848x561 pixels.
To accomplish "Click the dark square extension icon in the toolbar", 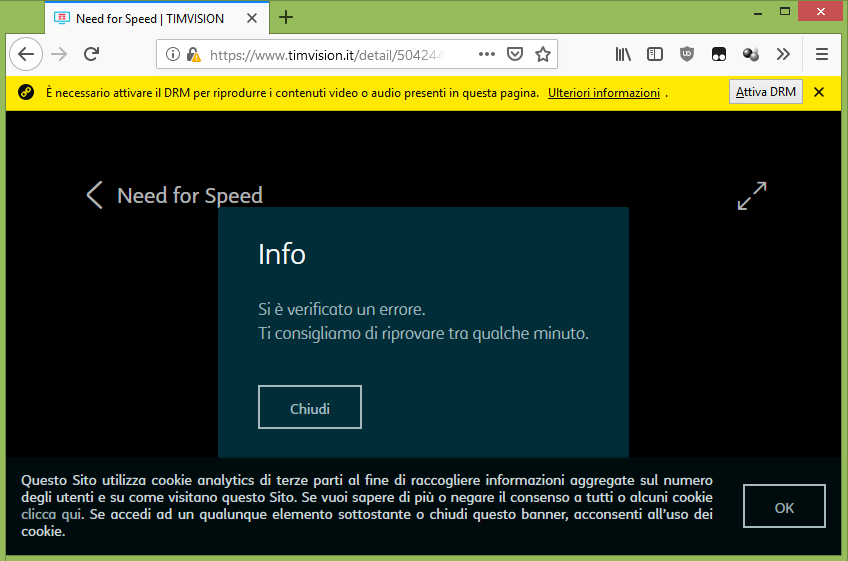I will click(719, 54).
